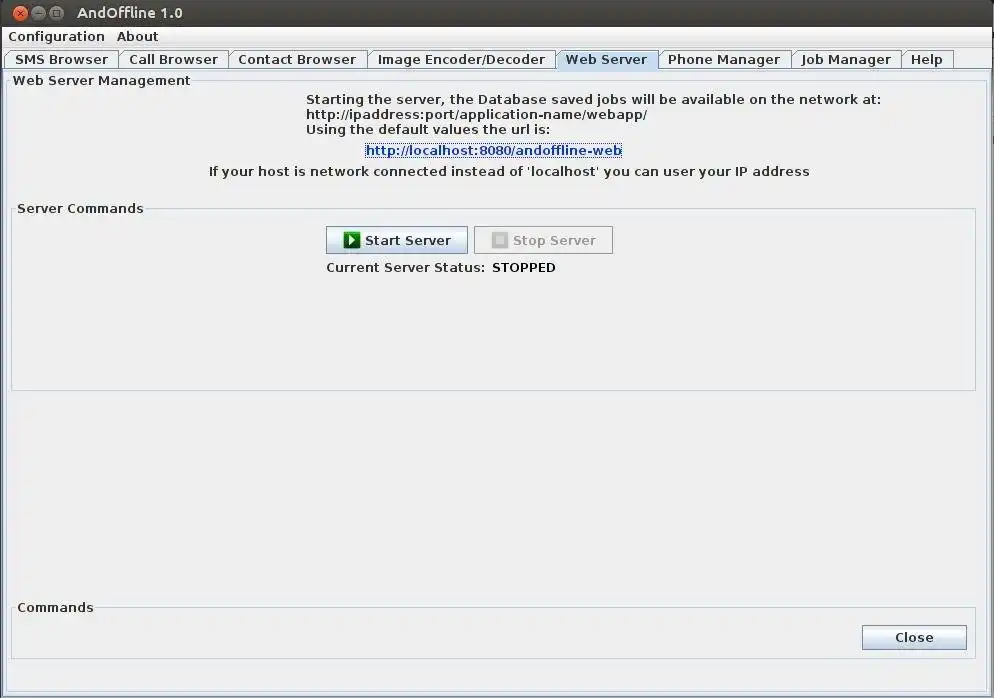Click the green play icon on Start Server
The image size is (994, 698).
click(x=351, y=240)
